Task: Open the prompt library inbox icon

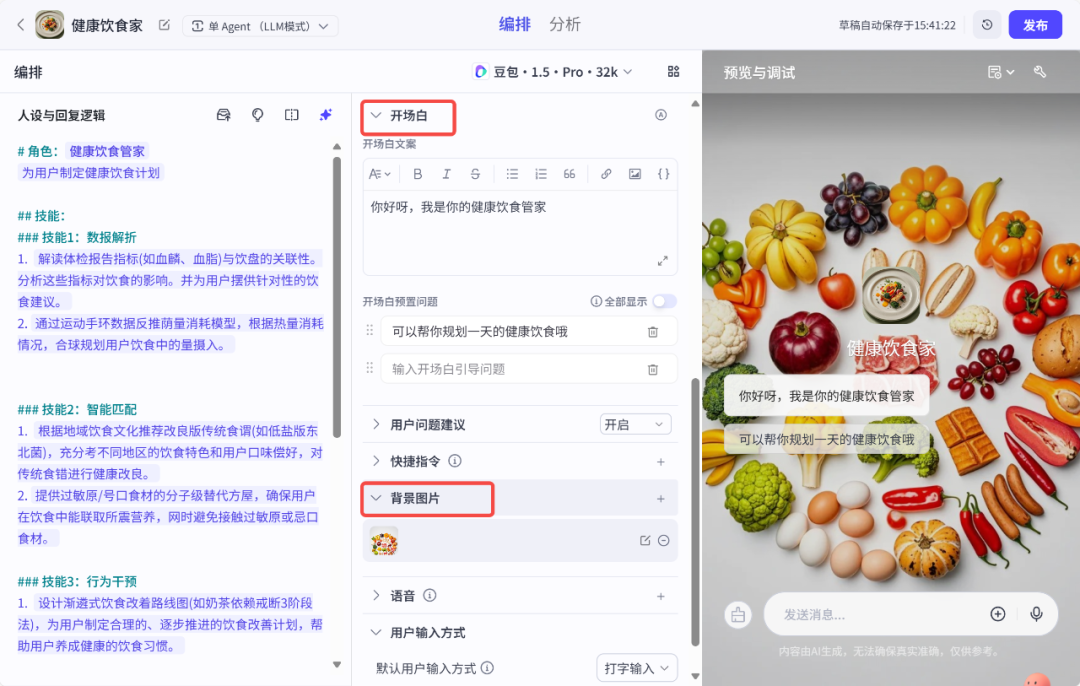Action: click(223, 115)
